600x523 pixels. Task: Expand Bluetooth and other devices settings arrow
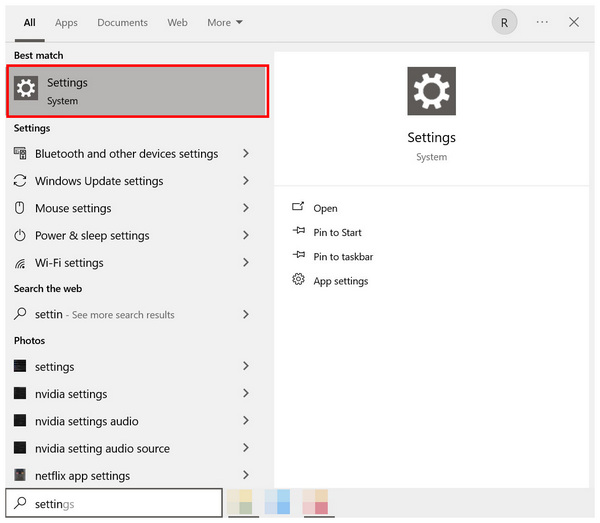[x=246, y=154]
